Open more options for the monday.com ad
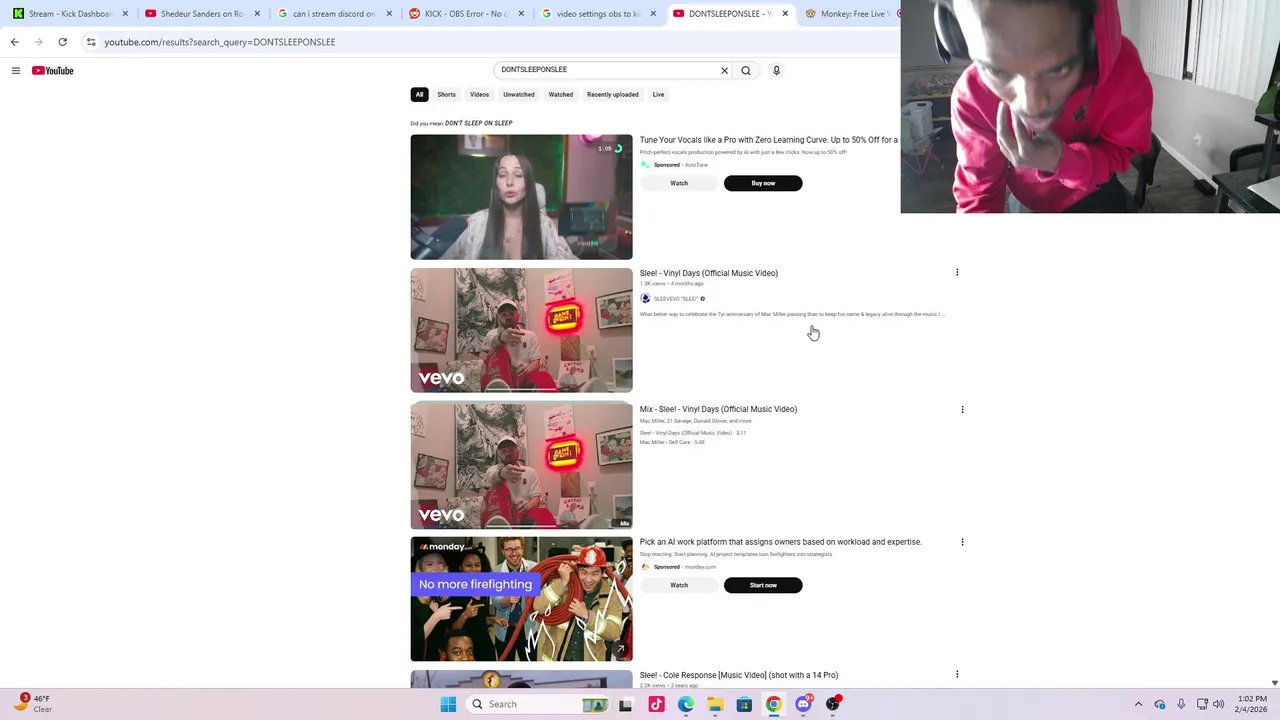The height and width of the screenshot is (720, 1280). pos(962,542)
